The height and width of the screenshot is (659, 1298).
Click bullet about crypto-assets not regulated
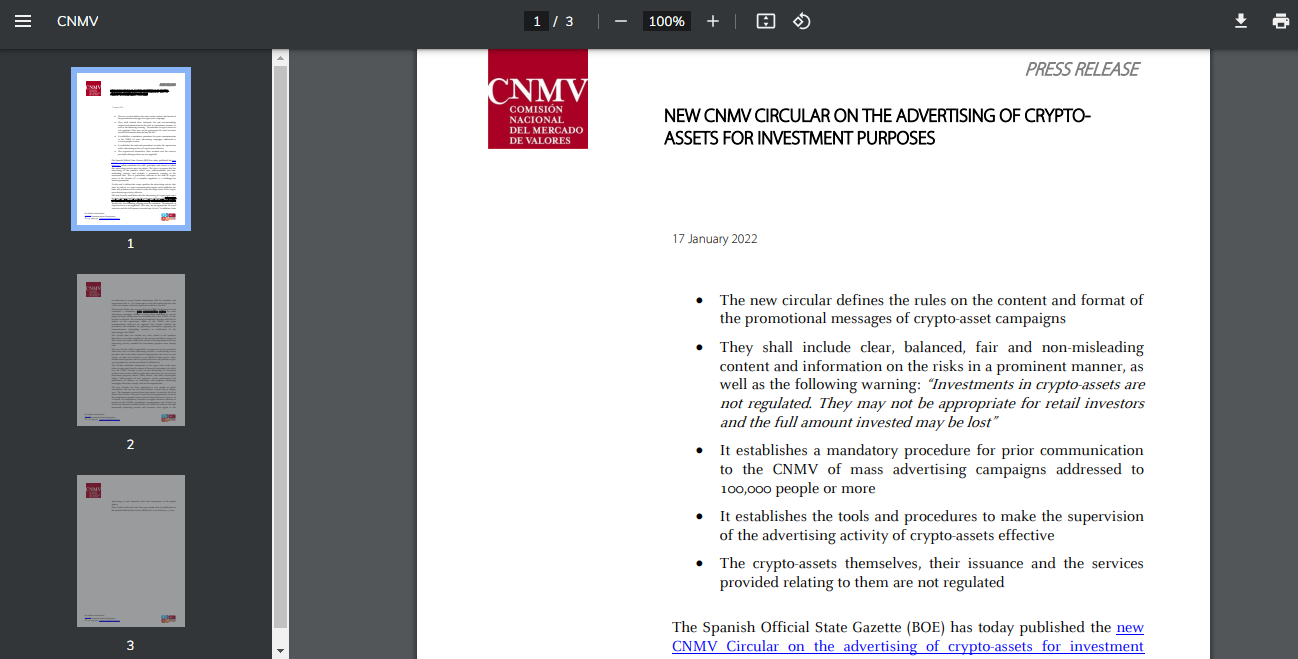click(x=932, y=573)
